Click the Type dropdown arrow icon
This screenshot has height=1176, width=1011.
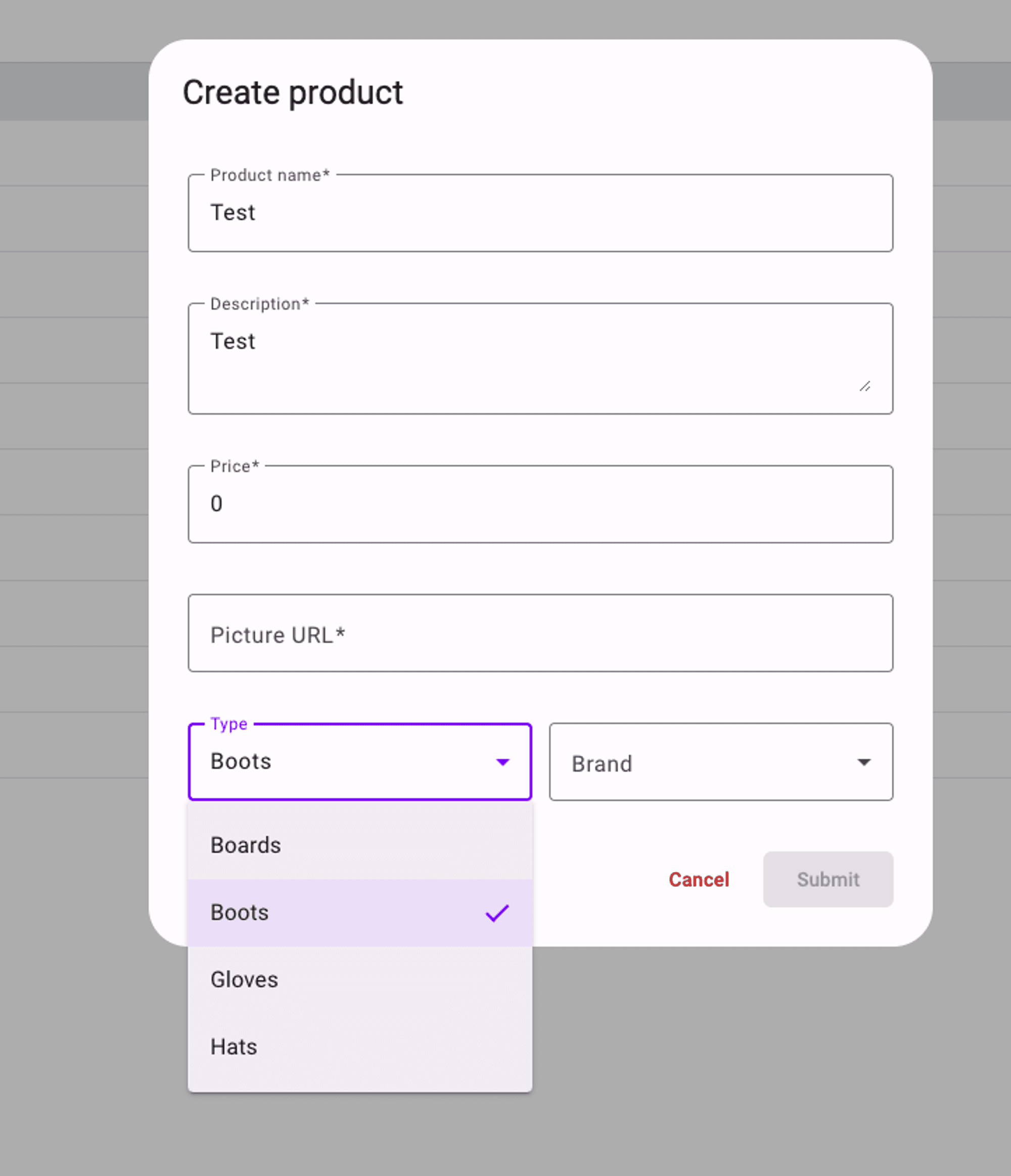pos(502,762)
